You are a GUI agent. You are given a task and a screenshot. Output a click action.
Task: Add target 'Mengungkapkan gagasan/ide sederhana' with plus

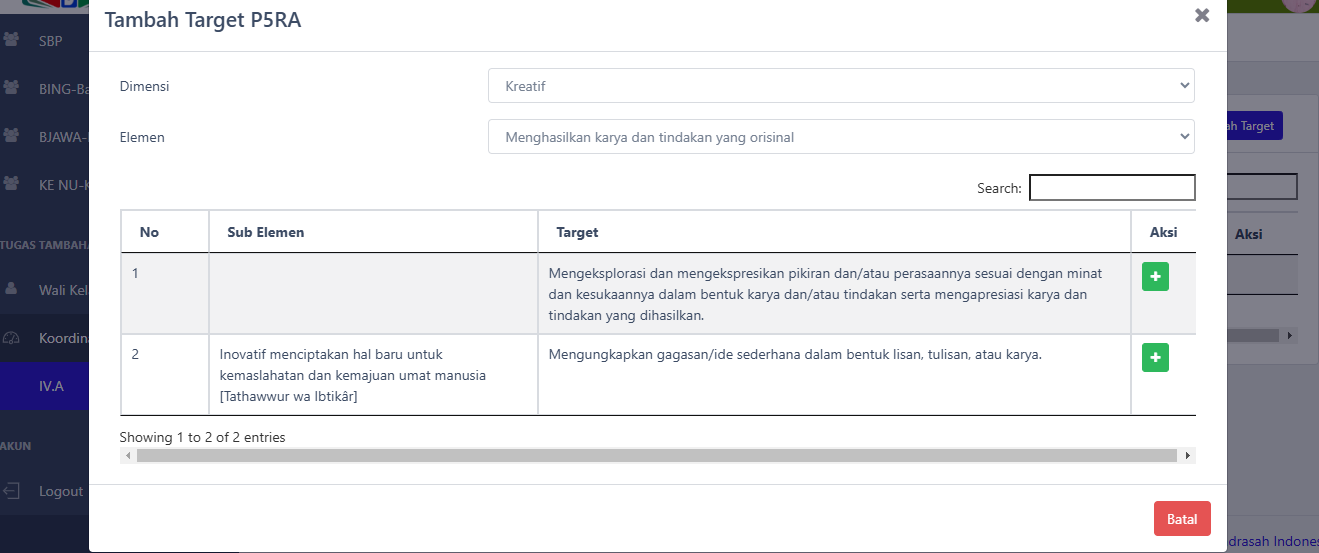pos(1155,357)
